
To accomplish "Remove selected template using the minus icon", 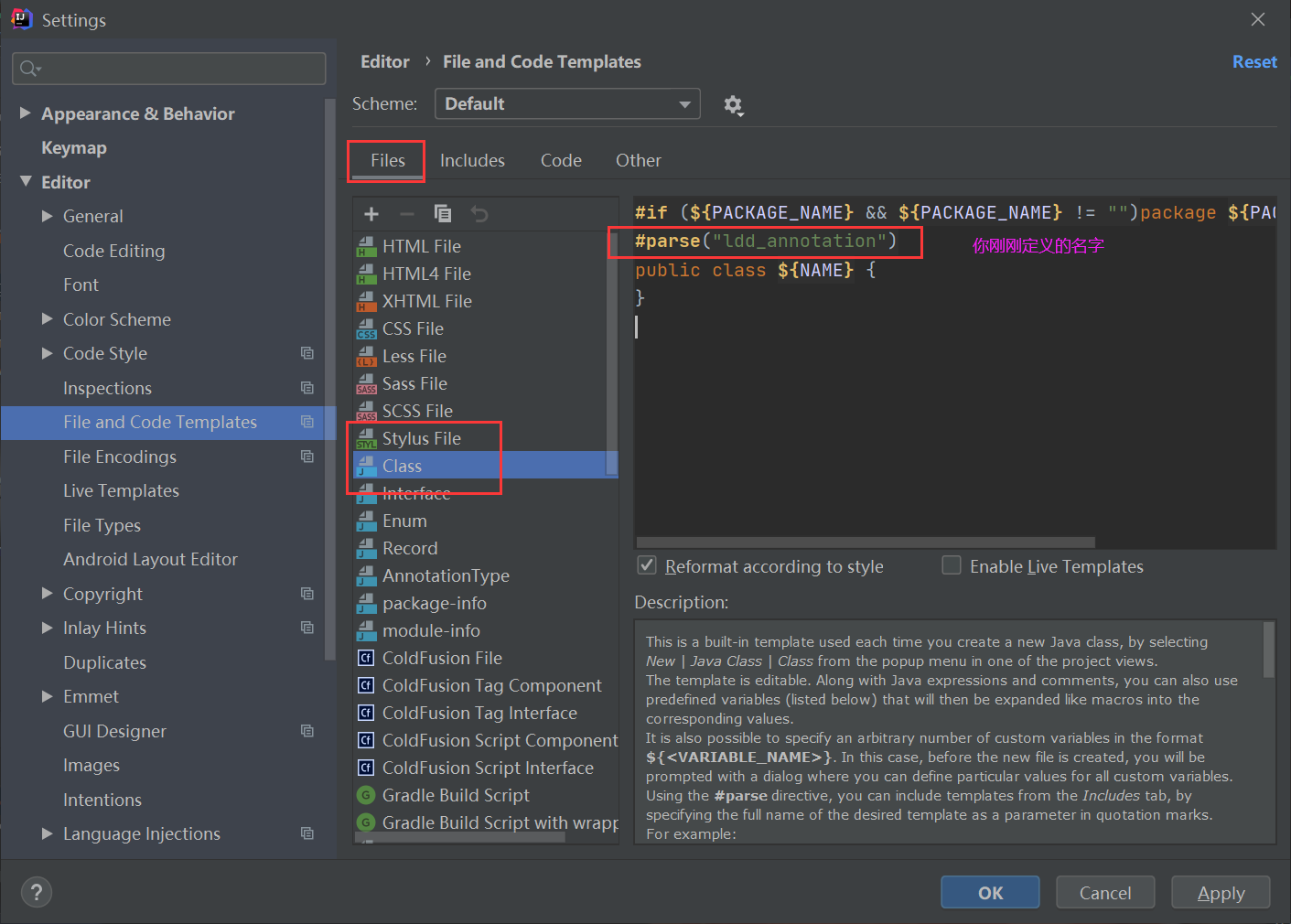I will tap(407, 213).
